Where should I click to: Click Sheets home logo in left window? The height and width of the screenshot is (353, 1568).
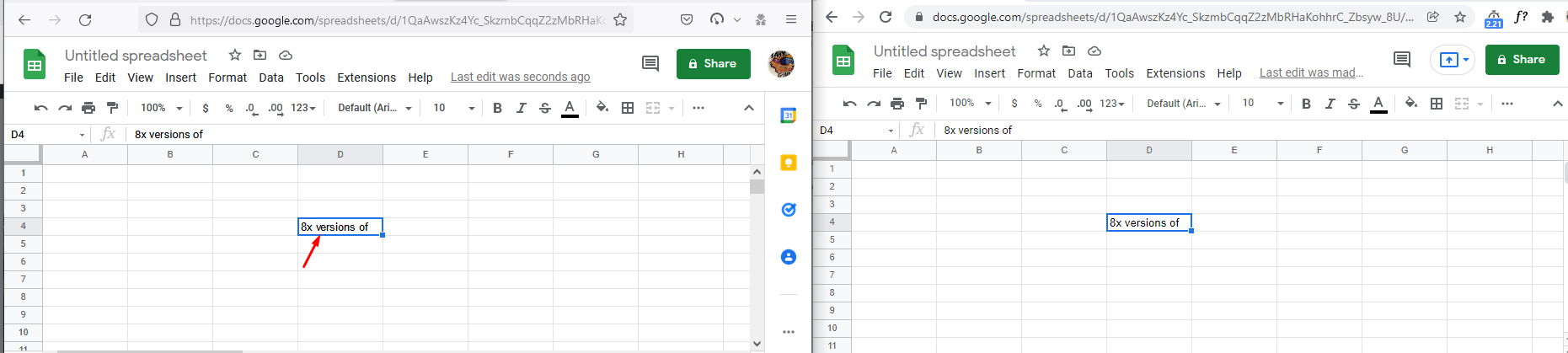click(x=35, y=64)
